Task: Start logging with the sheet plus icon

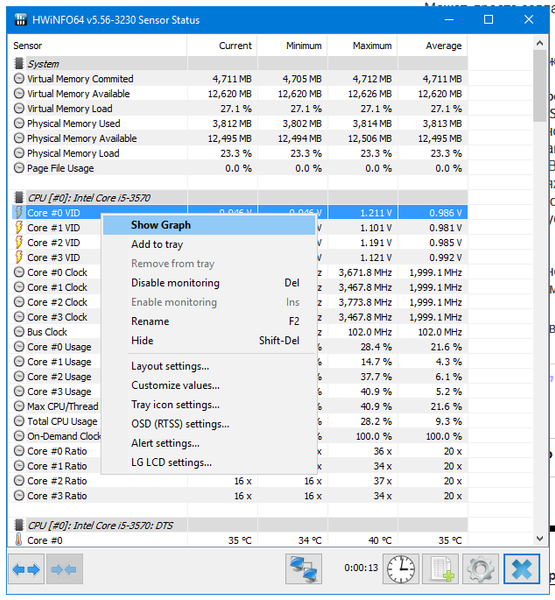Action: click(441, 569)
